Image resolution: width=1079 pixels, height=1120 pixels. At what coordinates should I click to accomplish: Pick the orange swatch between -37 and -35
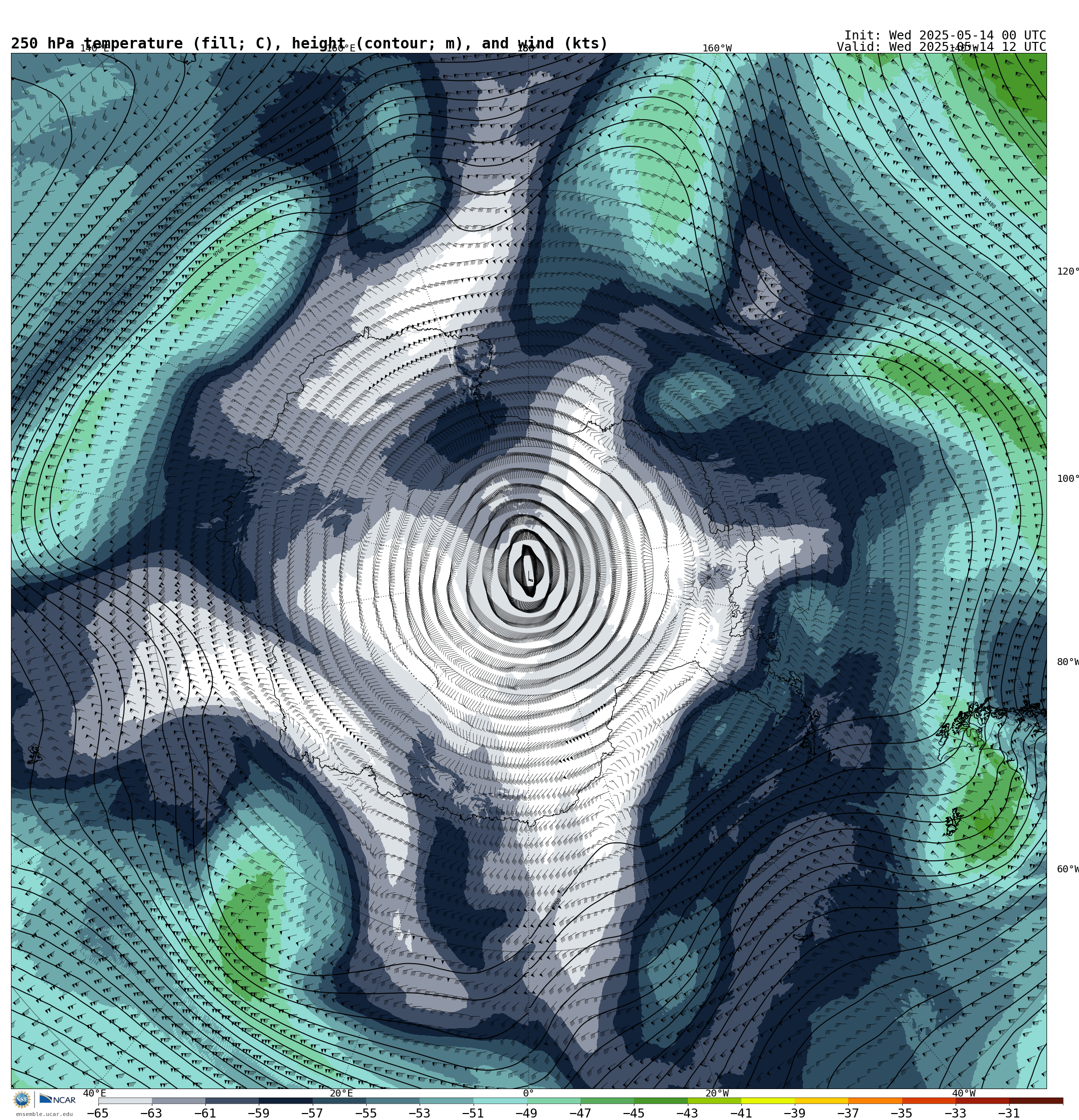875,1101
